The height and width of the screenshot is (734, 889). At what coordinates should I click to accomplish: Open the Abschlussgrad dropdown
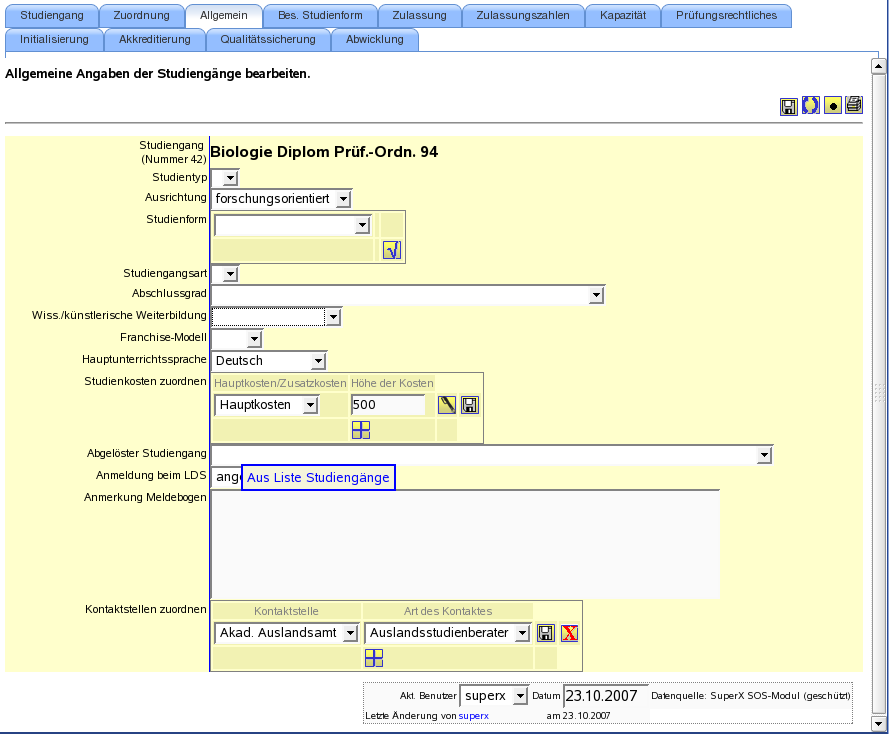pyautogui.click(x=408, y=295)
